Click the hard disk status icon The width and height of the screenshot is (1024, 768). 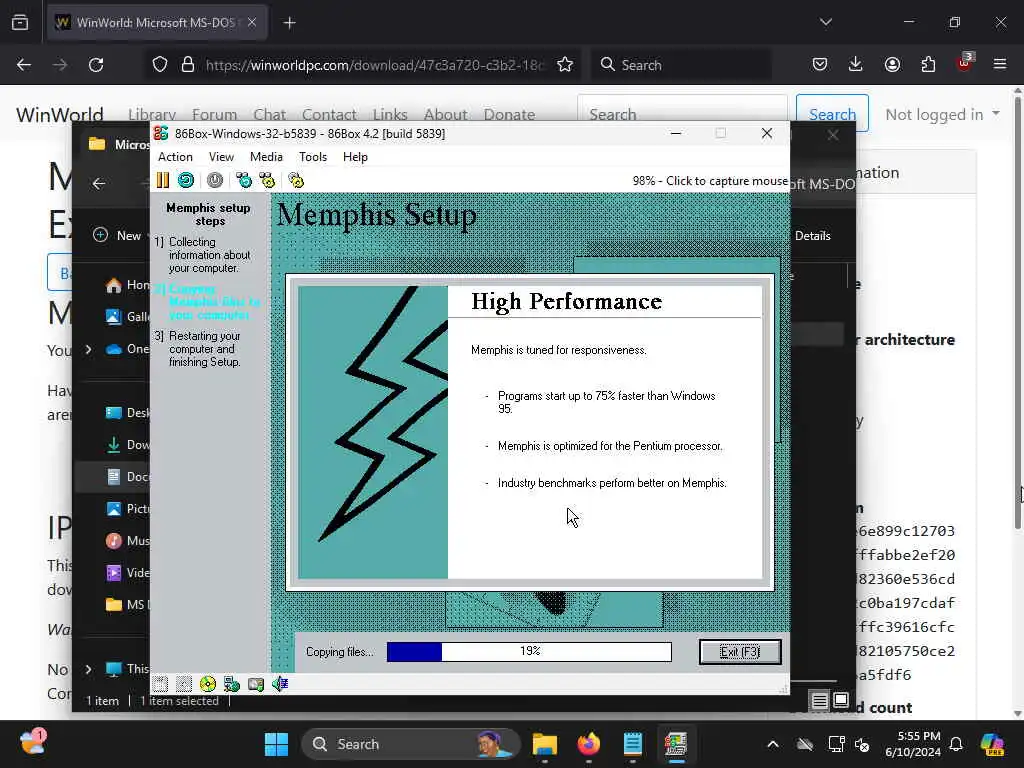click(x=256, y=684)
